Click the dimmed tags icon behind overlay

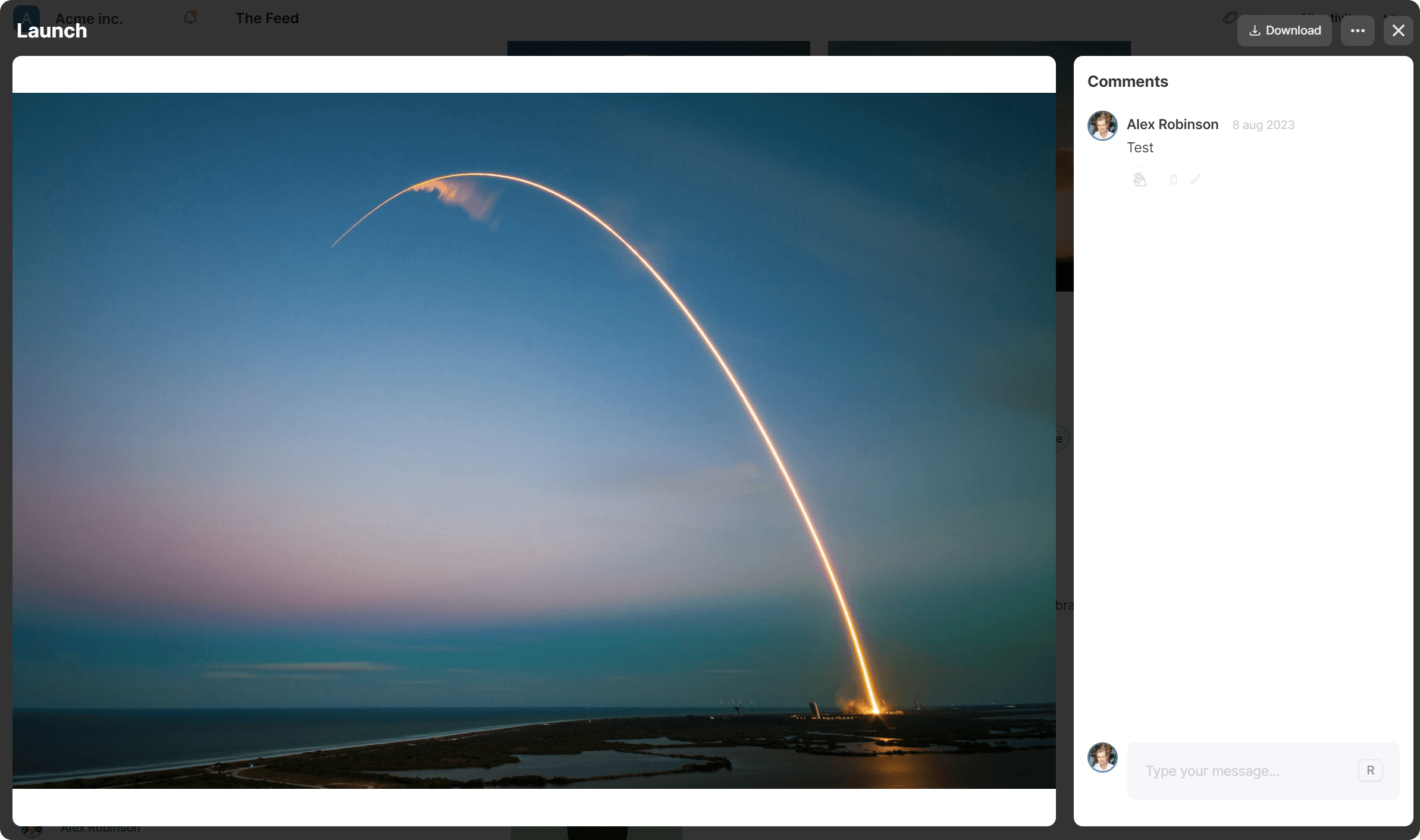point(1230,18)
